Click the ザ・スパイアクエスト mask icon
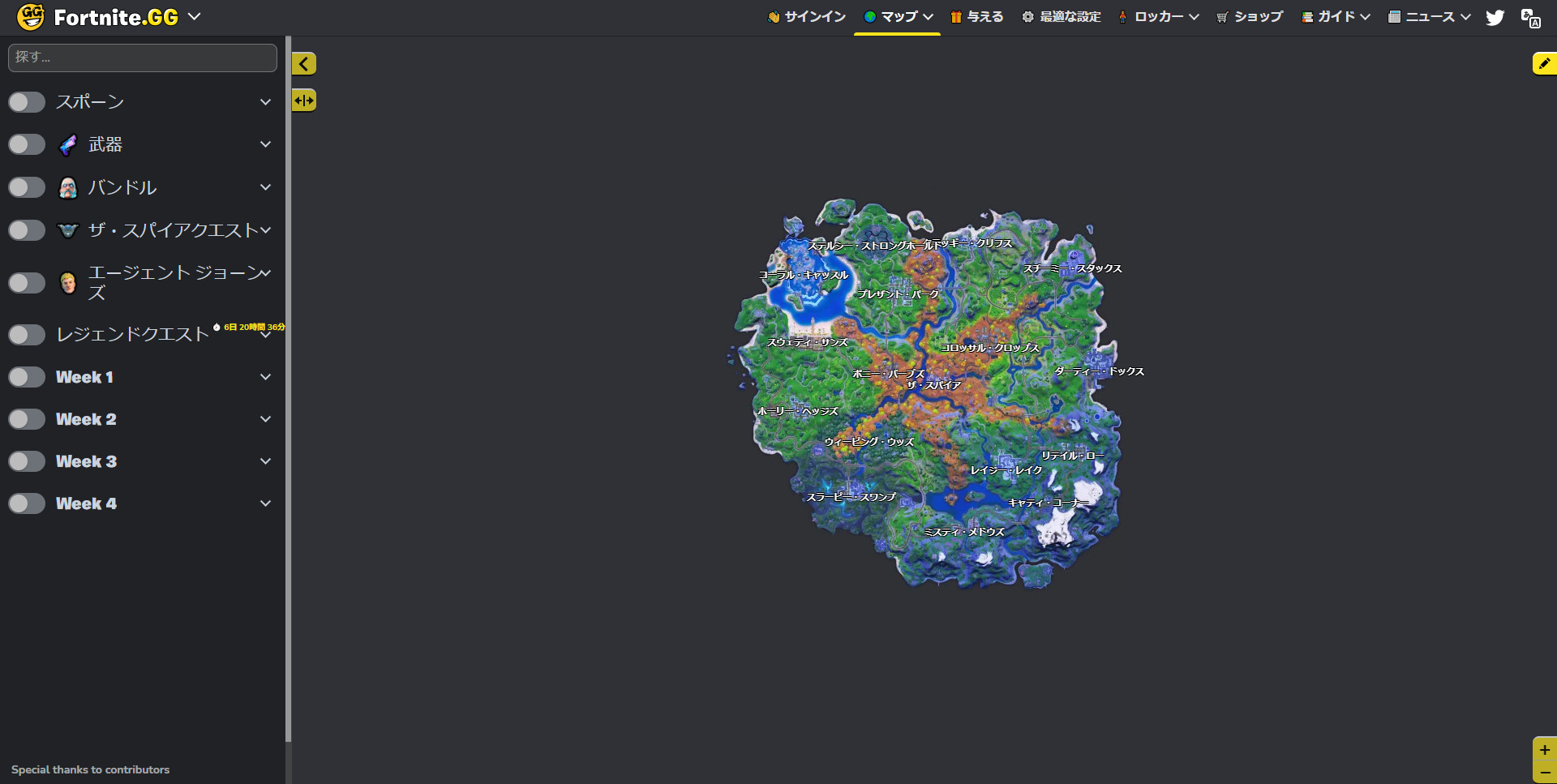Viewport: 1557px width, 784px height. [x=69, y=231]
